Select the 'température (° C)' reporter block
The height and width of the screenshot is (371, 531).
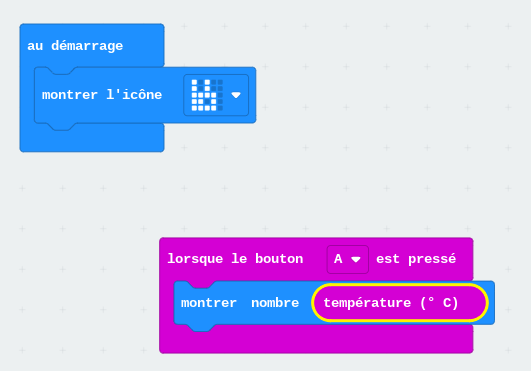click(x=400, y=303)
